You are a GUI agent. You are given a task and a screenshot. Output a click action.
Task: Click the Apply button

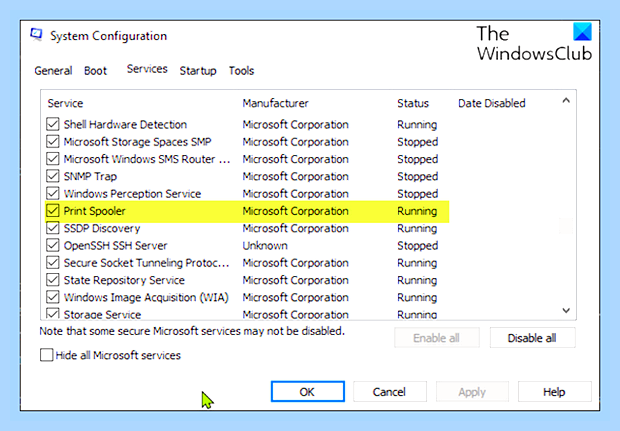click(472, 391)
